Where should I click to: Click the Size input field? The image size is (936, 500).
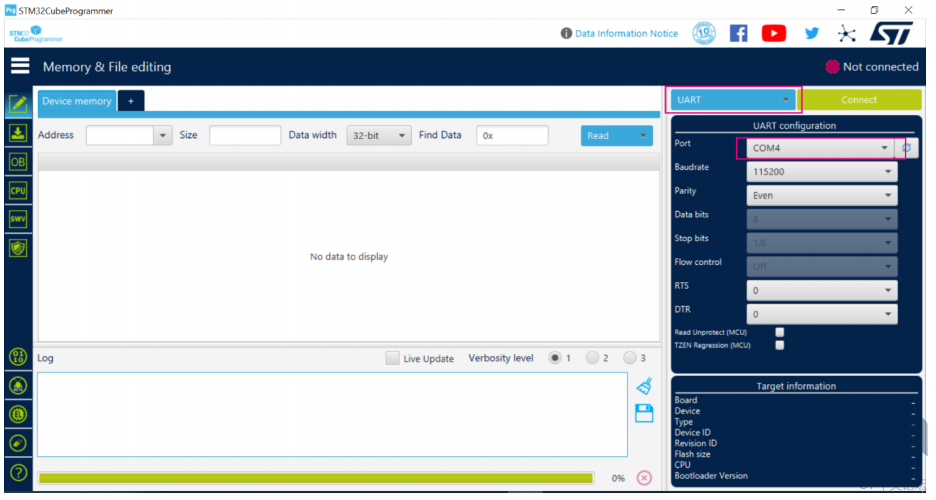pyautogui.click(x=245, y=135)
